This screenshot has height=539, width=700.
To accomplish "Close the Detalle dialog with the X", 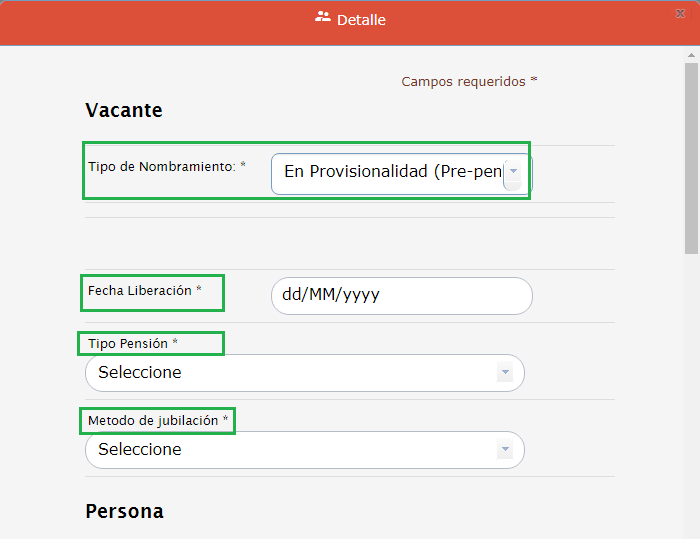I will [680, 13].
